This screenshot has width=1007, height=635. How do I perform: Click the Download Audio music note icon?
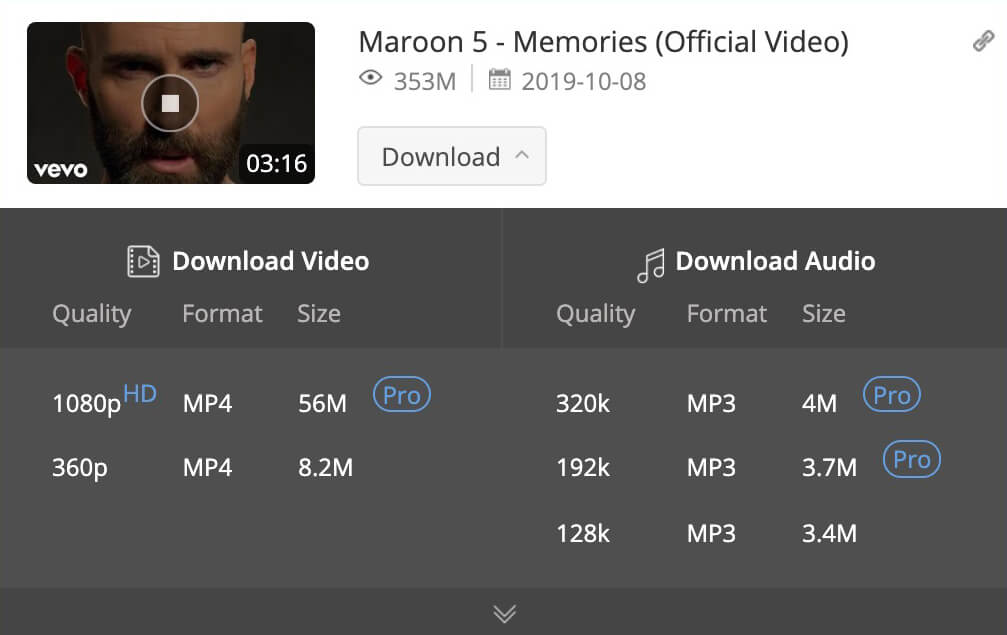[650, 265]
